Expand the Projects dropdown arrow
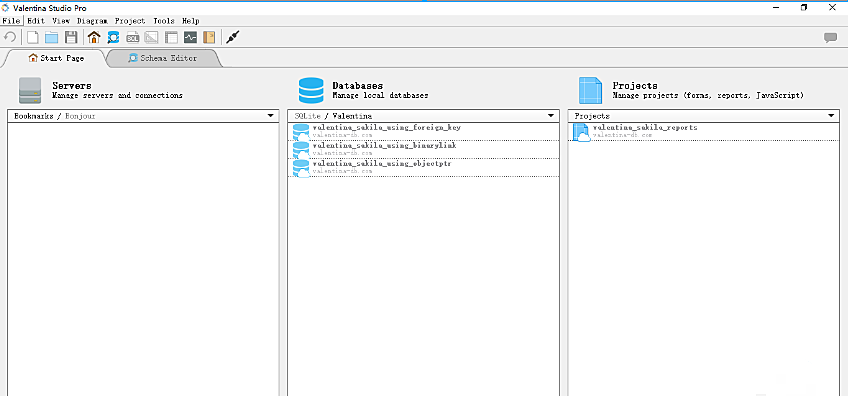This screenshot has height=396, width=848. pyautogui.click(x=831, y=116)
